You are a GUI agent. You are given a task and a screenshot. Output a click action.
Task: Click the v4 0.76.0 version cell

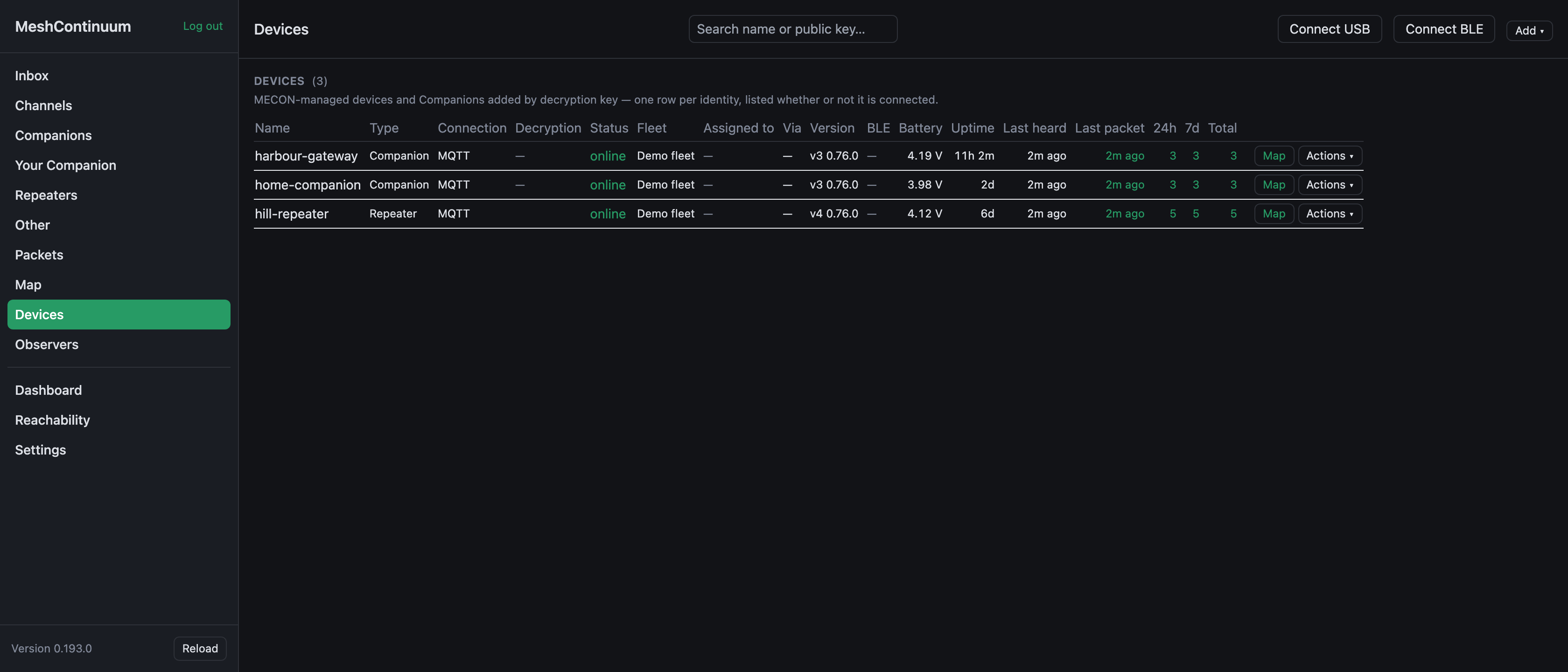[833, 214]
